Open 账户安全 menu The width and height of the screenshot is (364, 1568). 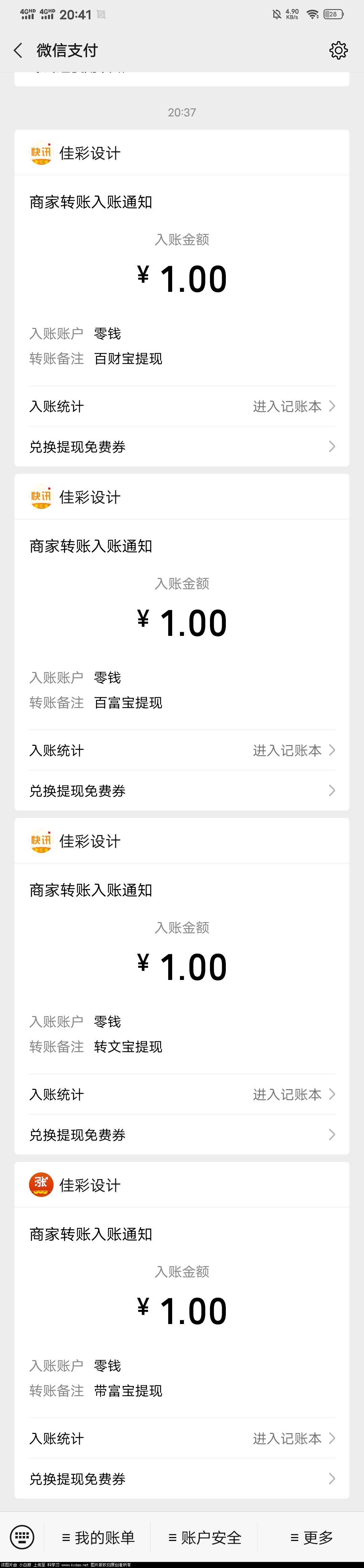coord(205,1538)
